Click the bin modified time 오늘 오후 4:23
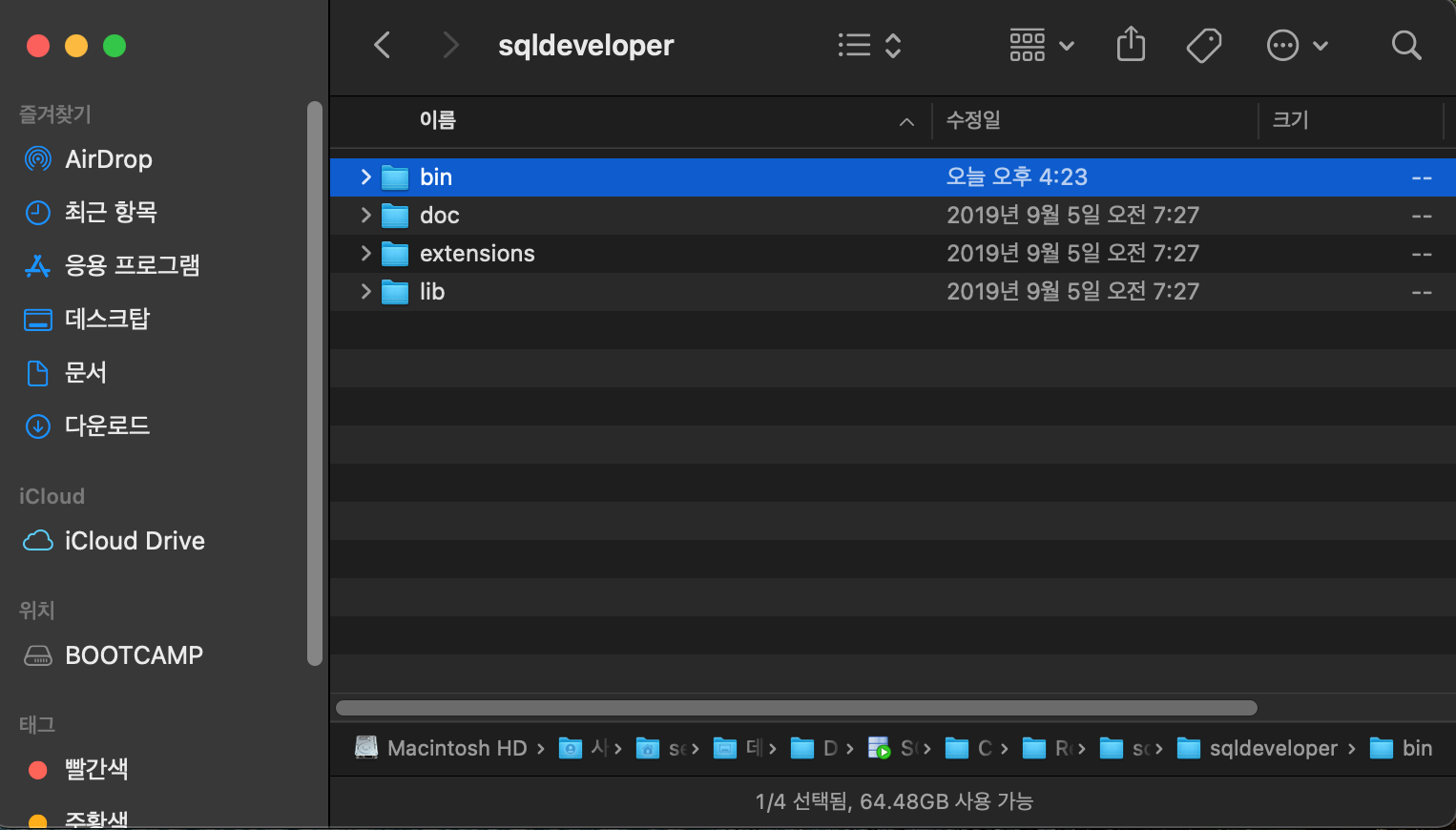The height and width of the screenshot is (830, 1456). point(1017,177)
